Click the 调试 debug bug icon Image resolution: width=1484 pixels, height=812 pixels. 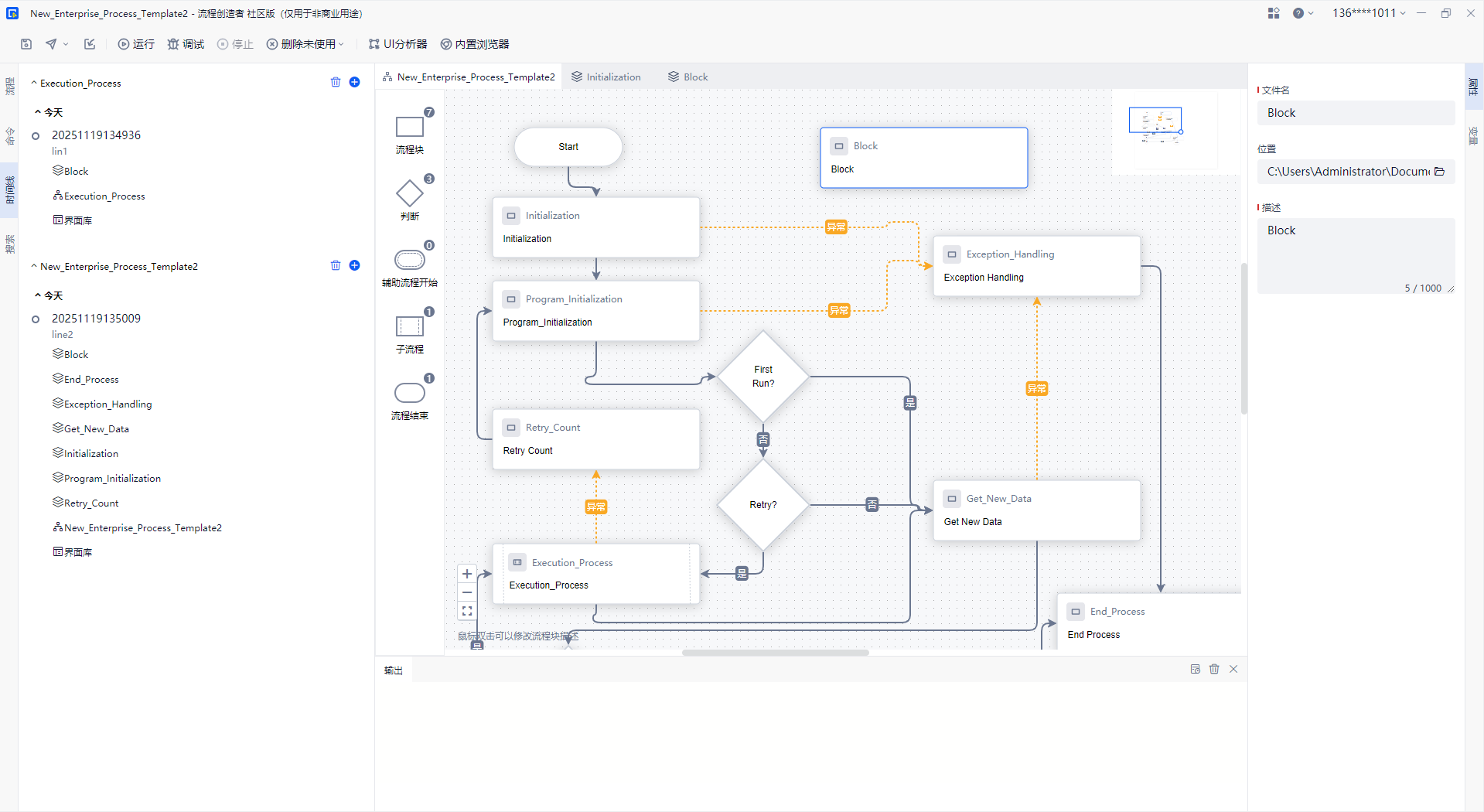point(173,44)
